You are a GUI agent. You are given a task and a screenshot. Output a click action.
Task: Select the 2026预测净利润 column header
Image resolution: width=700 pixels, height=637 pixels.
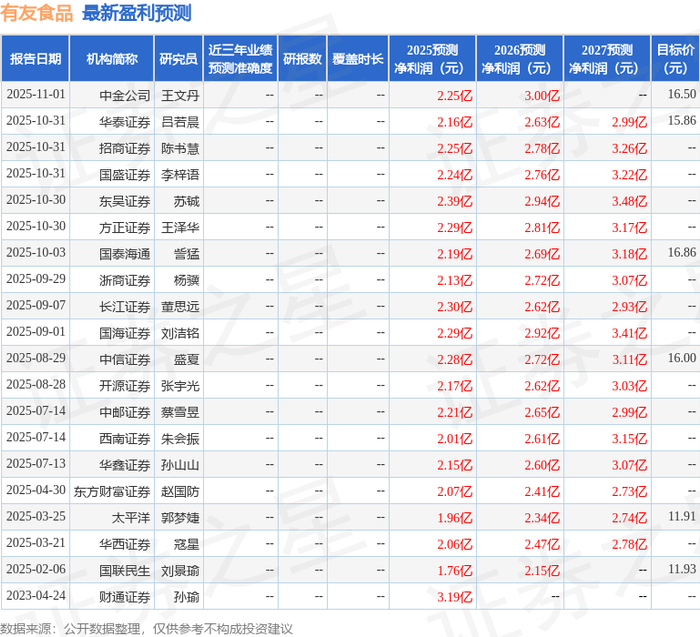click(x=520, y=58)
